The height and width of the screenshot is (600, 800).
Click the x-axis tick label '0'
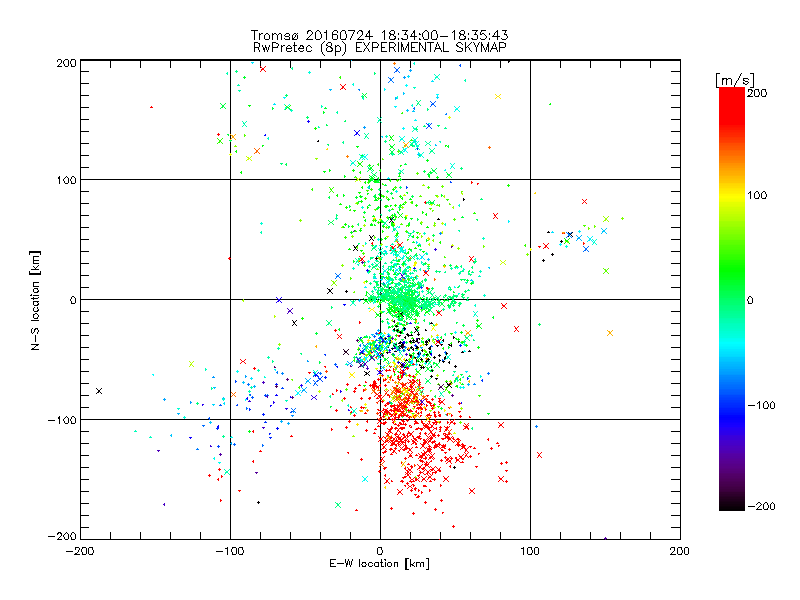click(380, 551)
